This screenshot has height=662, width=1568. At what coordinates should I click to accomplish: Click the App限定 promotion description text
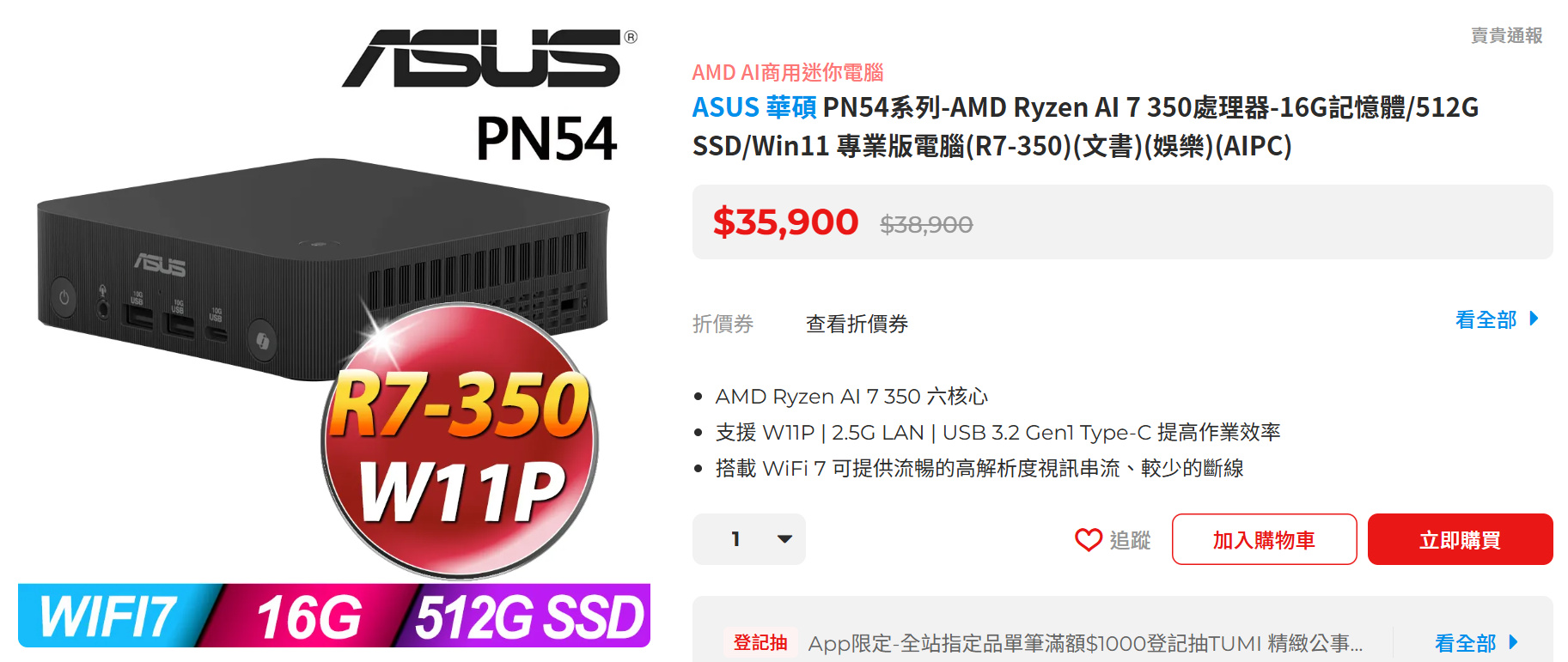[1085, 643]
